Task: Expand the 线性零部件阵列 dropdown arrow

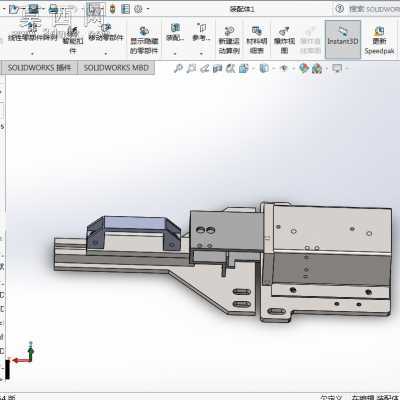Action: click(x=32, y=53)
